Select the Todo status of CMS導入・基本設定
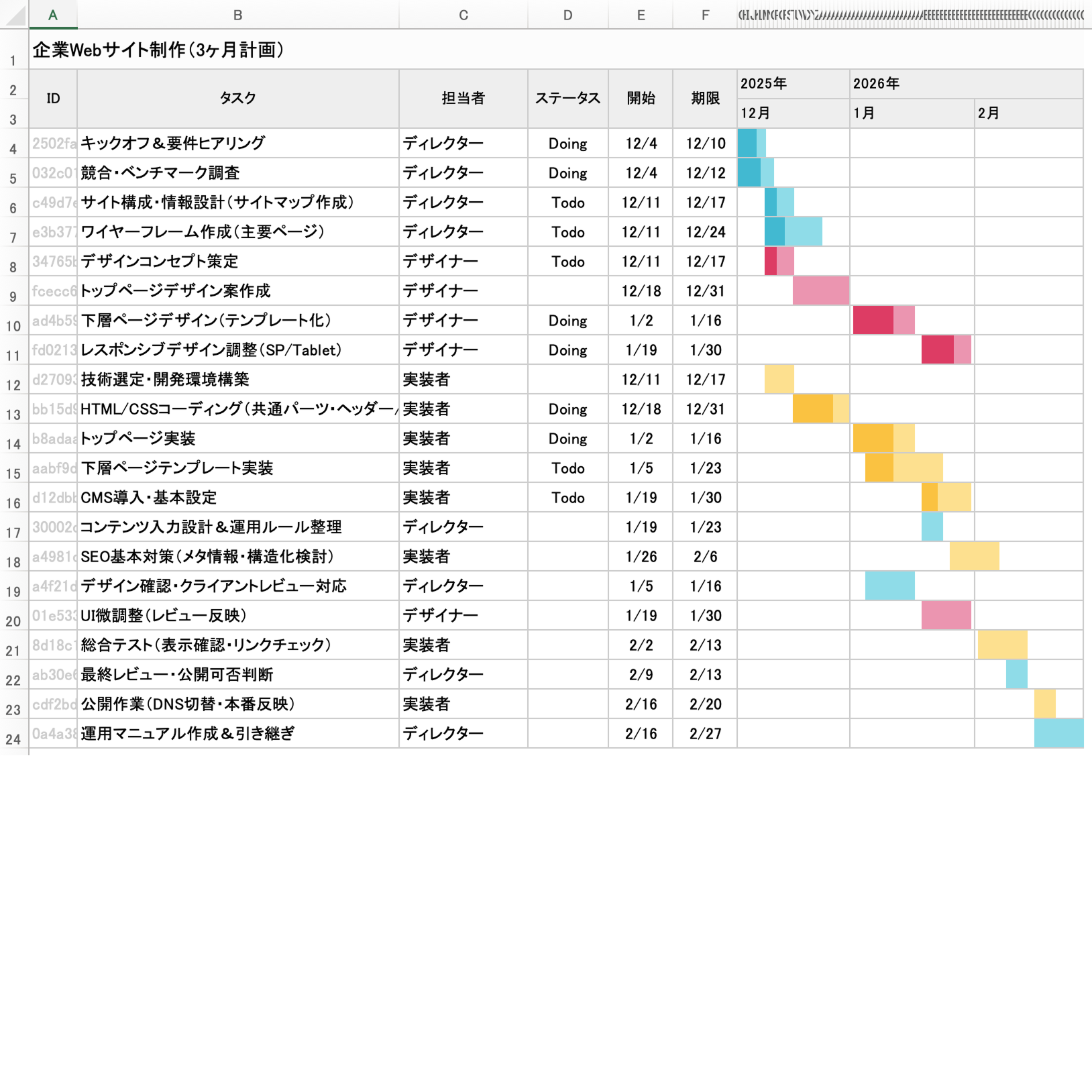Screen dimensions: 1092x1092 (x=567, y=498)
